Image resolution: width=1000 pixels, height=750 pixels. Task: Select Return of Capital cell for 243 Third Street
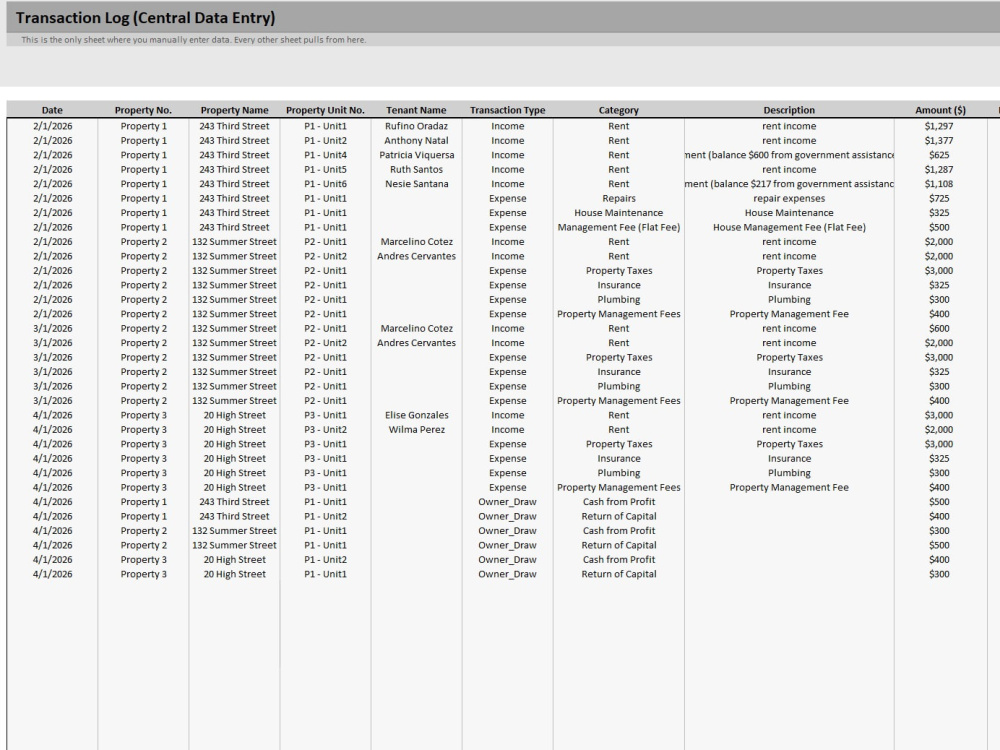[x=619, y=517]
